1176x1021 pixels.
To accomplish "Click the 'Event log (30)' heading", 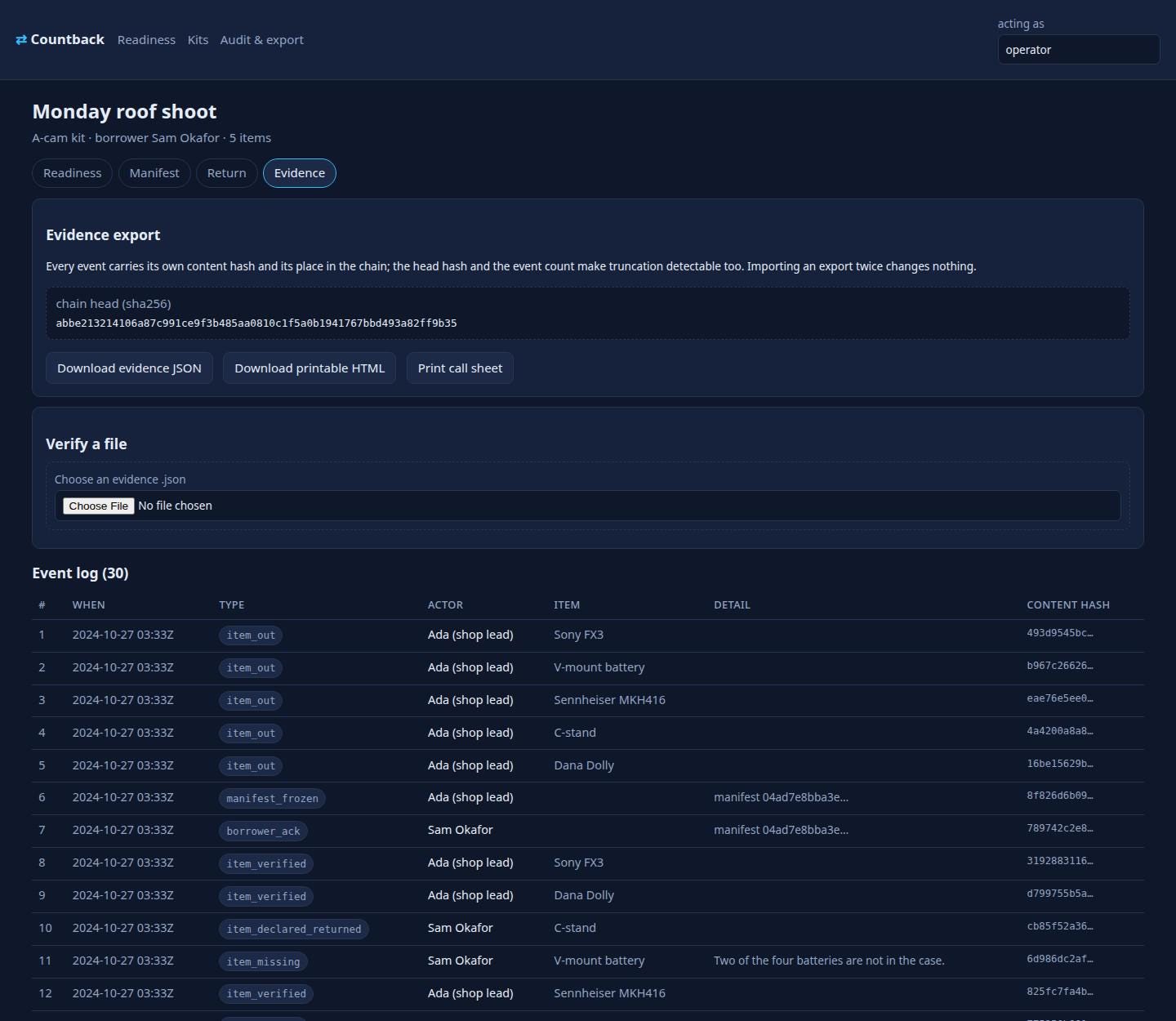I will pyautogui.click(x=80, y=573).
